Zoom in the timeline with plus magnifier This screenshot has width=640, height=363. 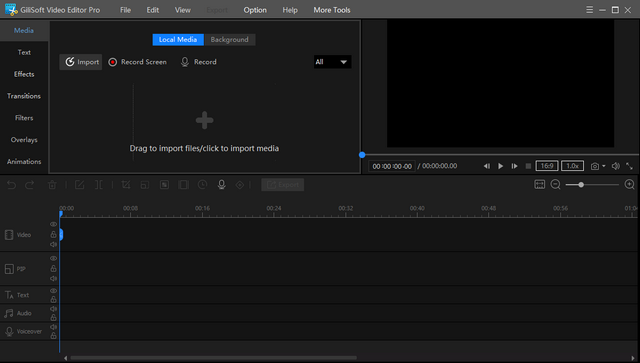click(x=629, y=185)
